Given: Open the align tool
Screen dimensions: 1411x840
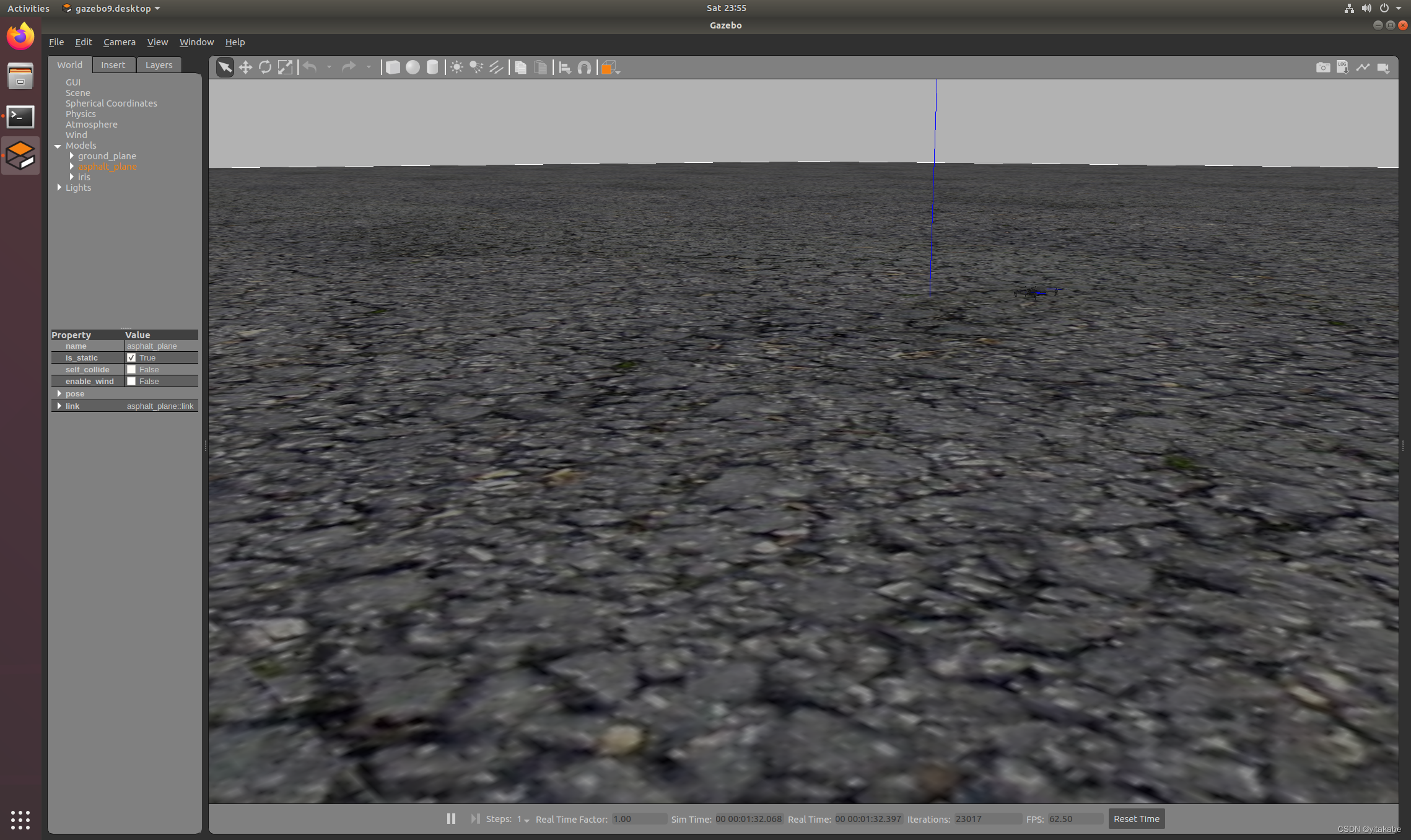Looking at the screenshot, I should (565, 68).
